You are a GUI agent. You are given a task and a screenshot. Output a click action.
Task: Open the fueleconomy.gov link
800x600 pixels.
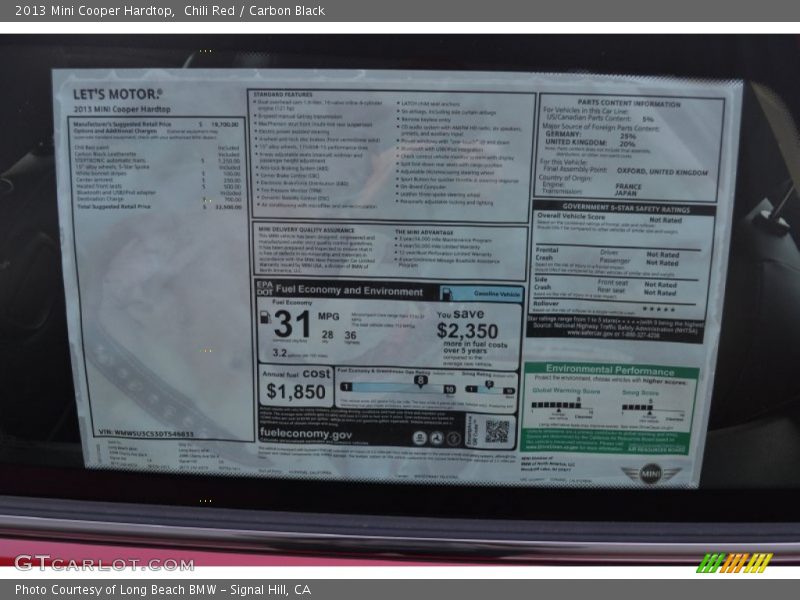(306, 435)
